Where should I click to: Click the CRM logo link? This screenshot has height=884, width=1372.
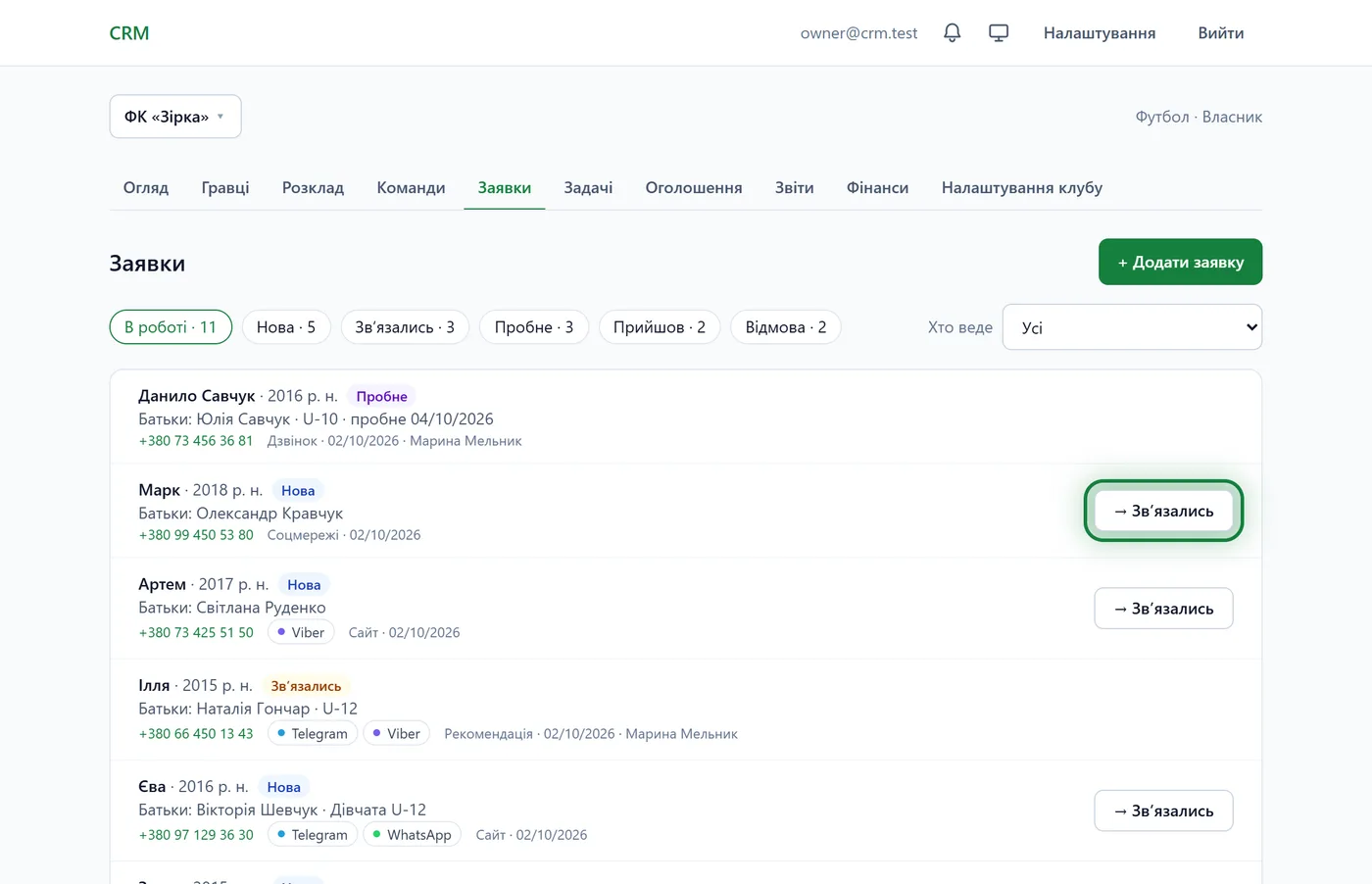click(129, 33)
